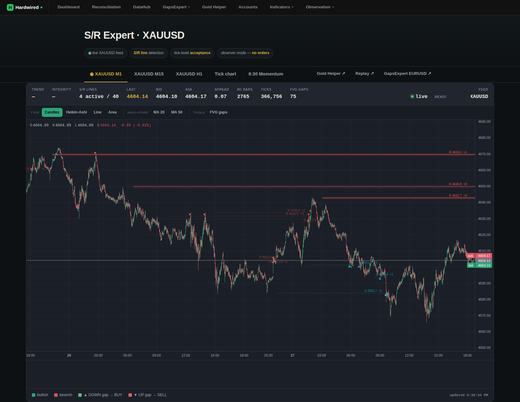
Task: Go to Dashboard in top navigation
Action: pyautogui.click(x=68, y=7)
